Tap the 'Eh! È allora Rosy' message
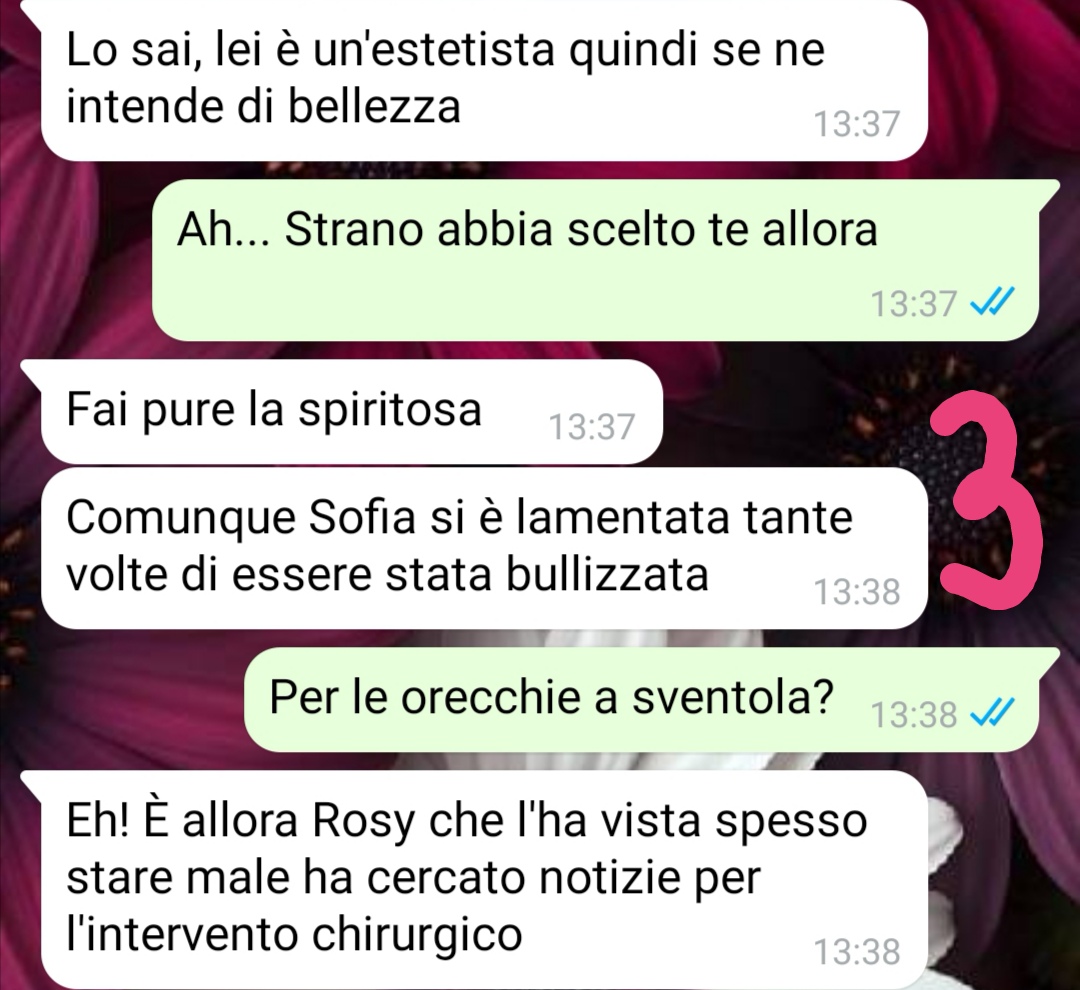1080x990 pixels. point(484,879)
